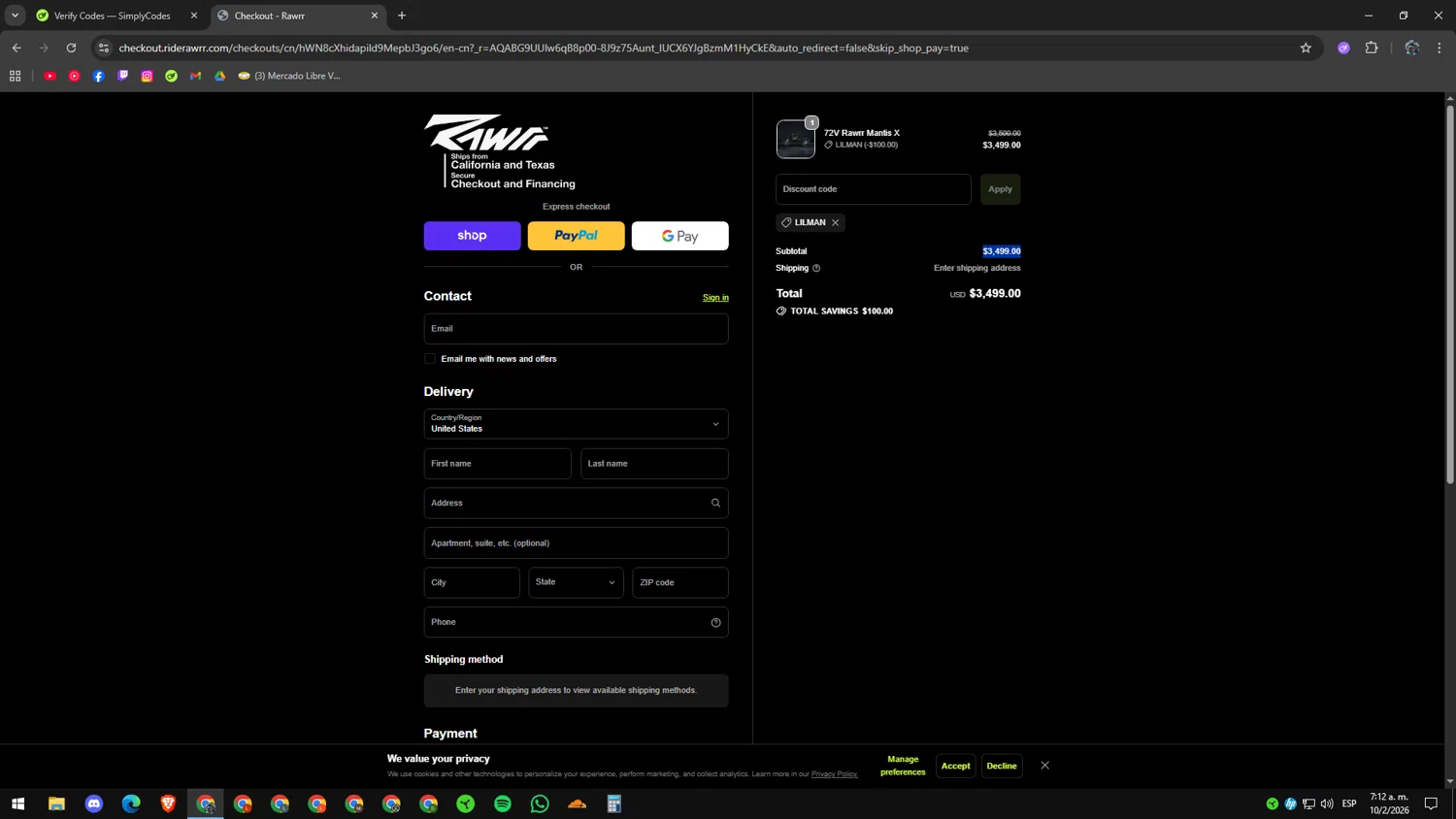Open the Mercado Libre bookmark
The height and width of the screenshot is (819, 1456).
point(289,76)
